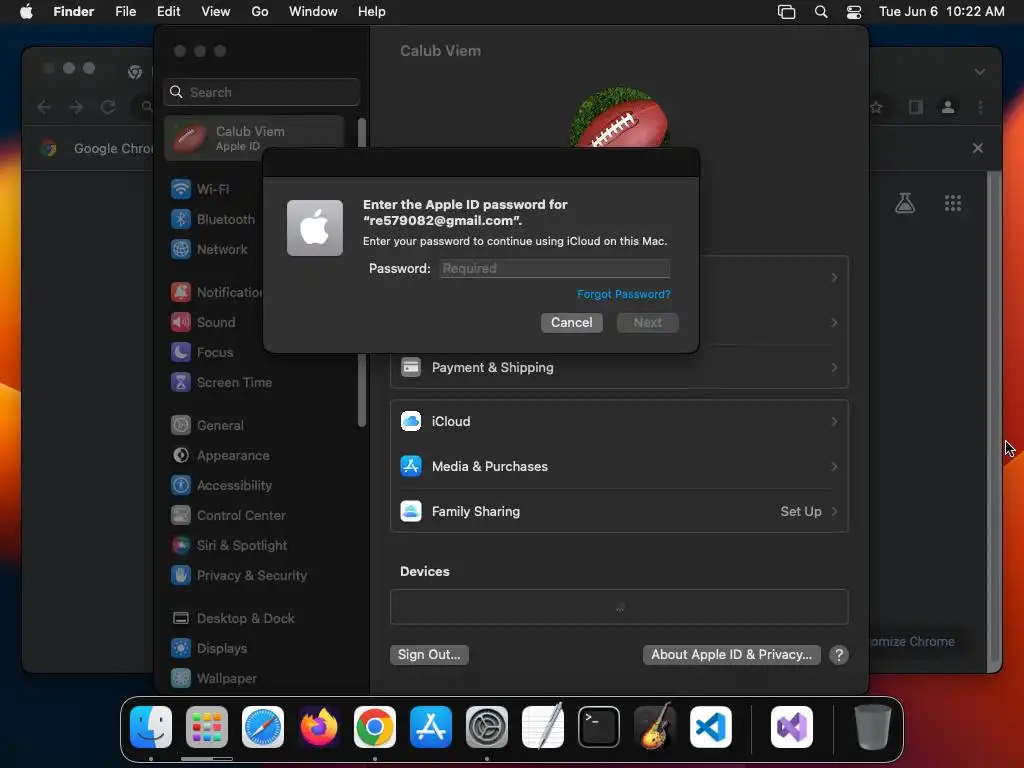
Task: Open Accessibility settings in sidebar
Action: point(221,485)
